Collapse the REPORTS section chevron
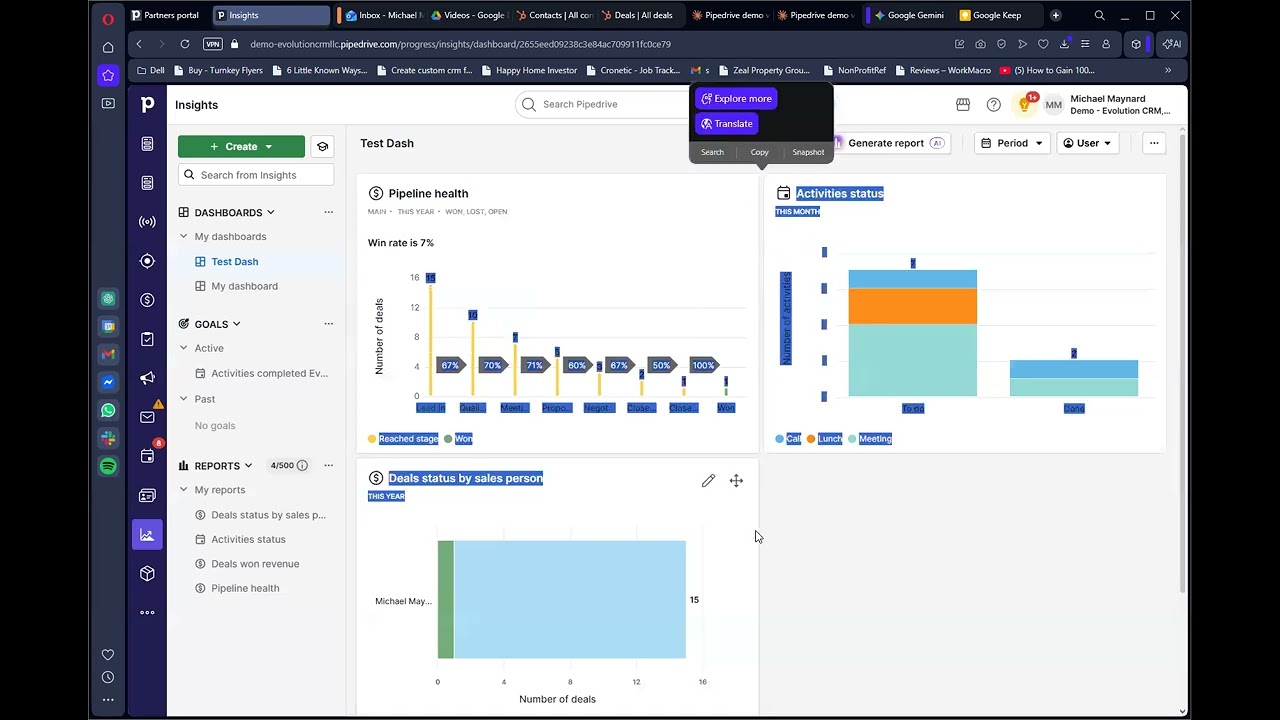The height and width of the screenshot is (720, 1280). point(248,466)
